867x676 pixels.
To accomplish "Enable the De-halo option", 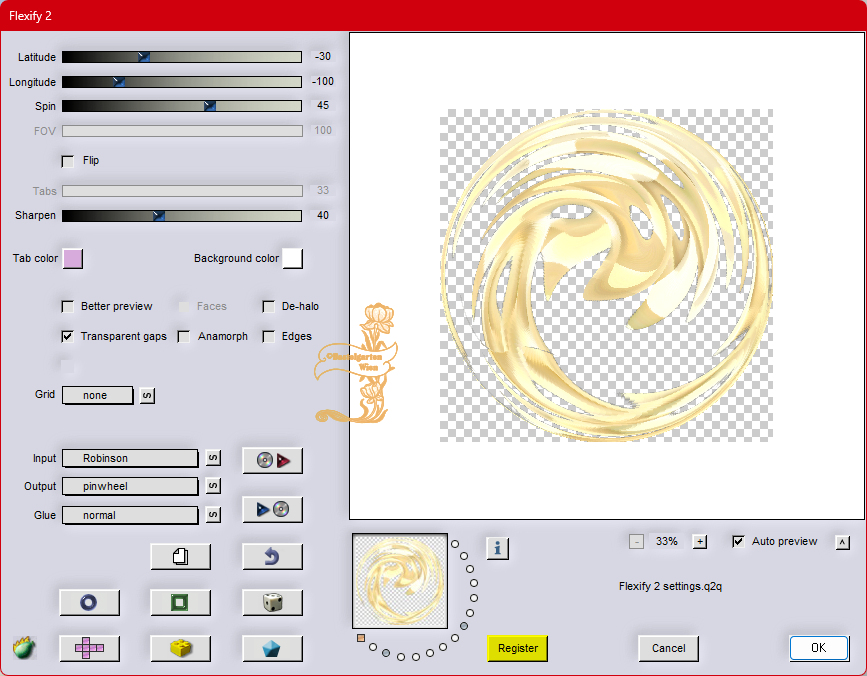I will [x=268, y=307].
